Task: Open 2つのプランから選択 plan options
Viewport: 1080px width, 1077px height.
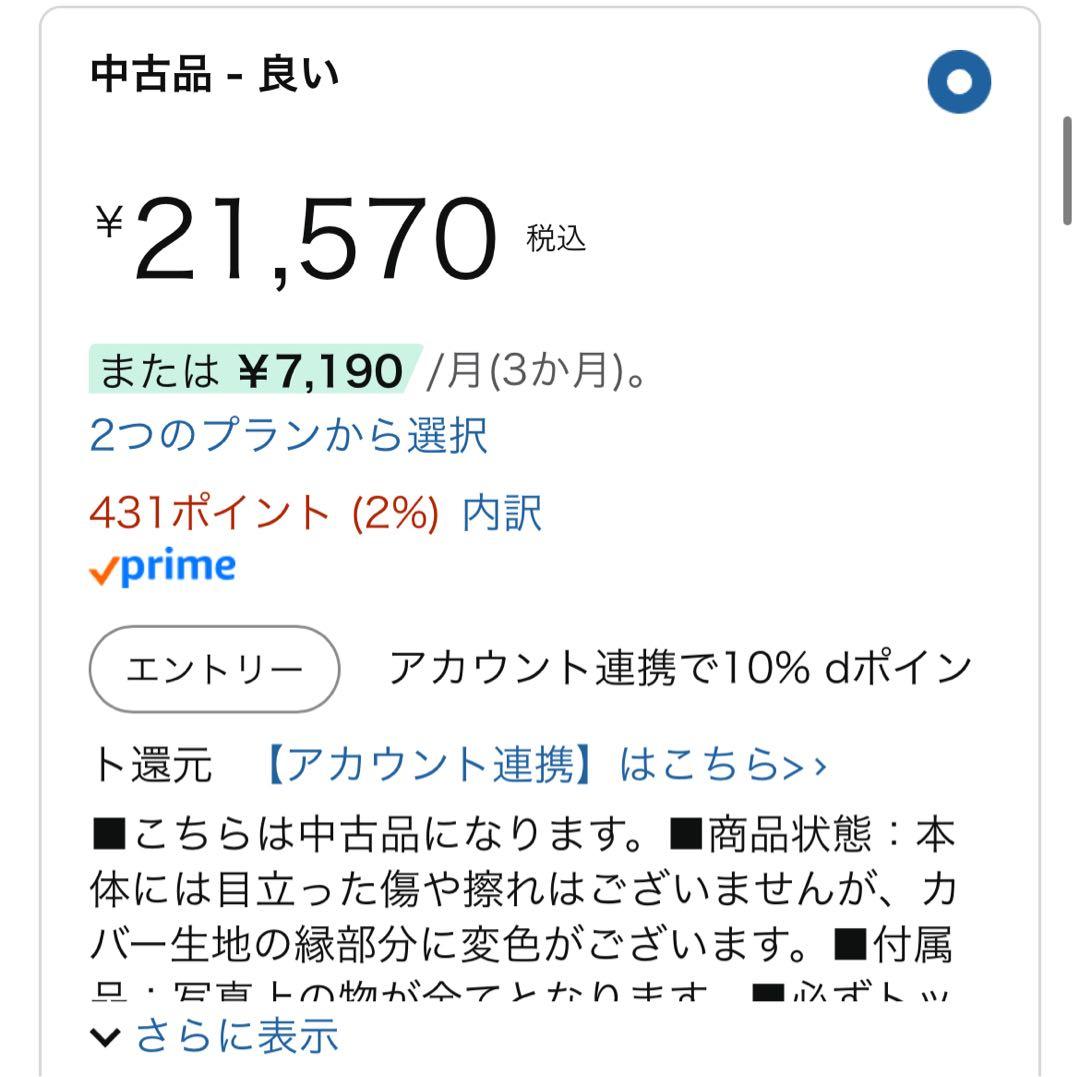Action: coord(287,434)
